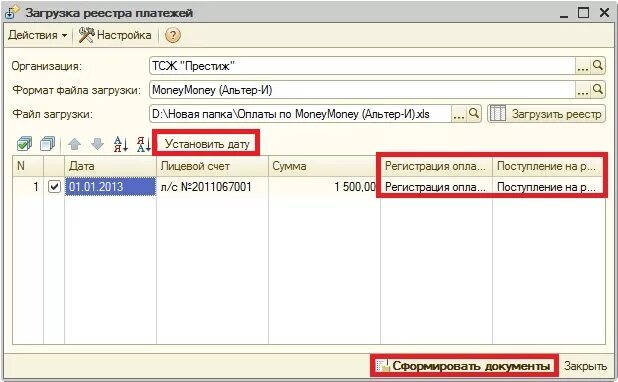Click the magnifier icon beside Организация

tap(598, 65)
